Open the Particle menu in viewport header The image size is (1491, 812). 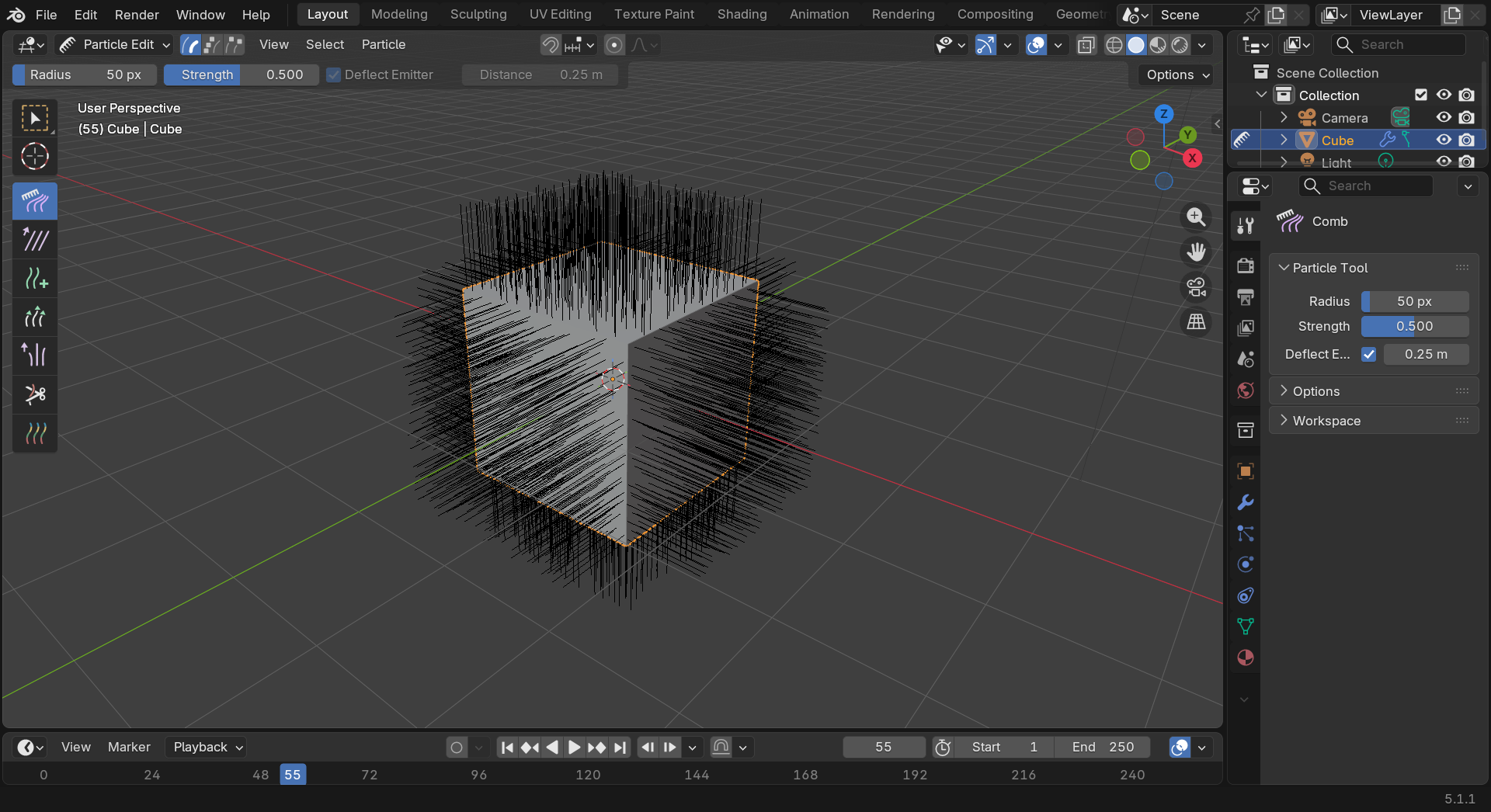tap(384, 45)
